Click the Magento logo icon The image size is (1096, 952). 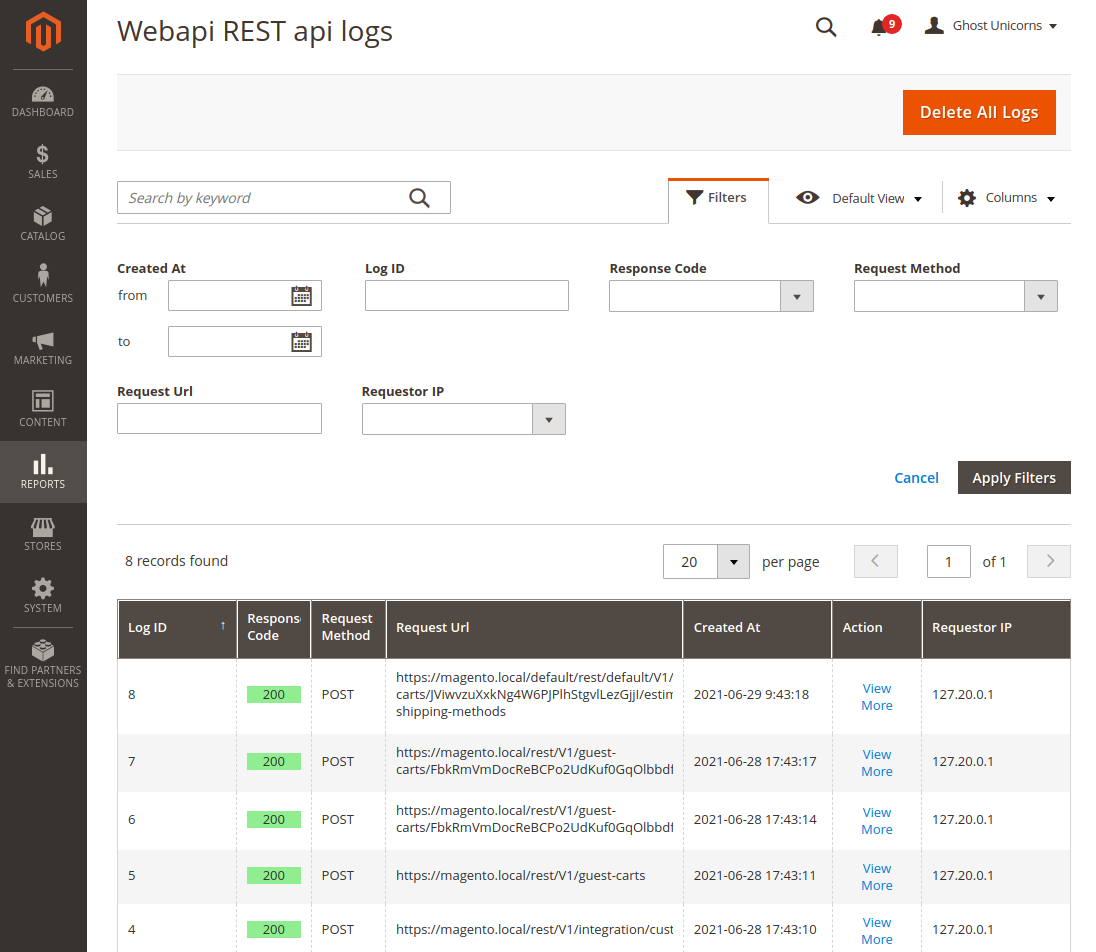click(43, 33)
